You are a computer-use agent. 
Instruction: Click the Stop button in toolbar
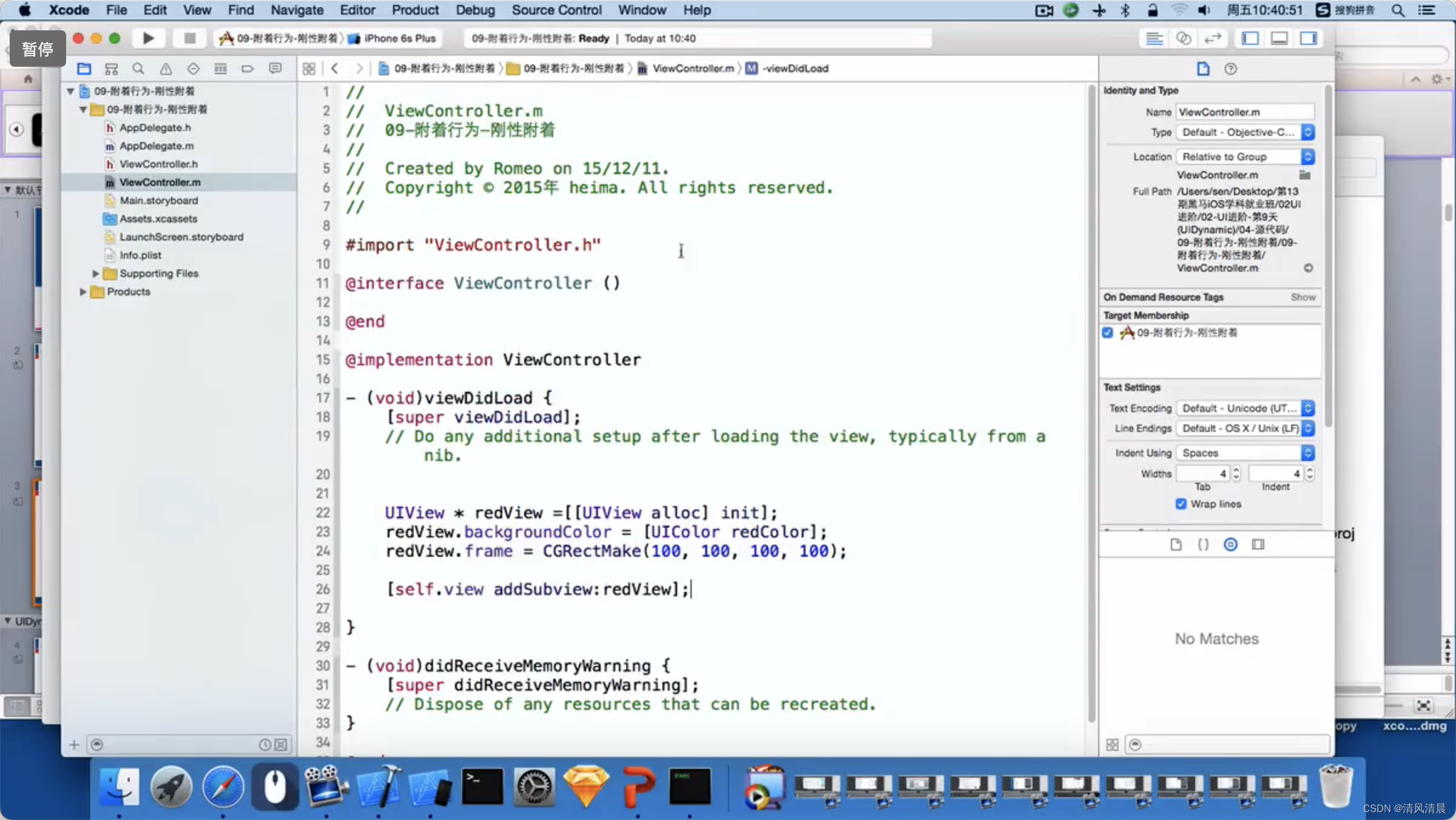pyautogui.click(x=189, y=38)
